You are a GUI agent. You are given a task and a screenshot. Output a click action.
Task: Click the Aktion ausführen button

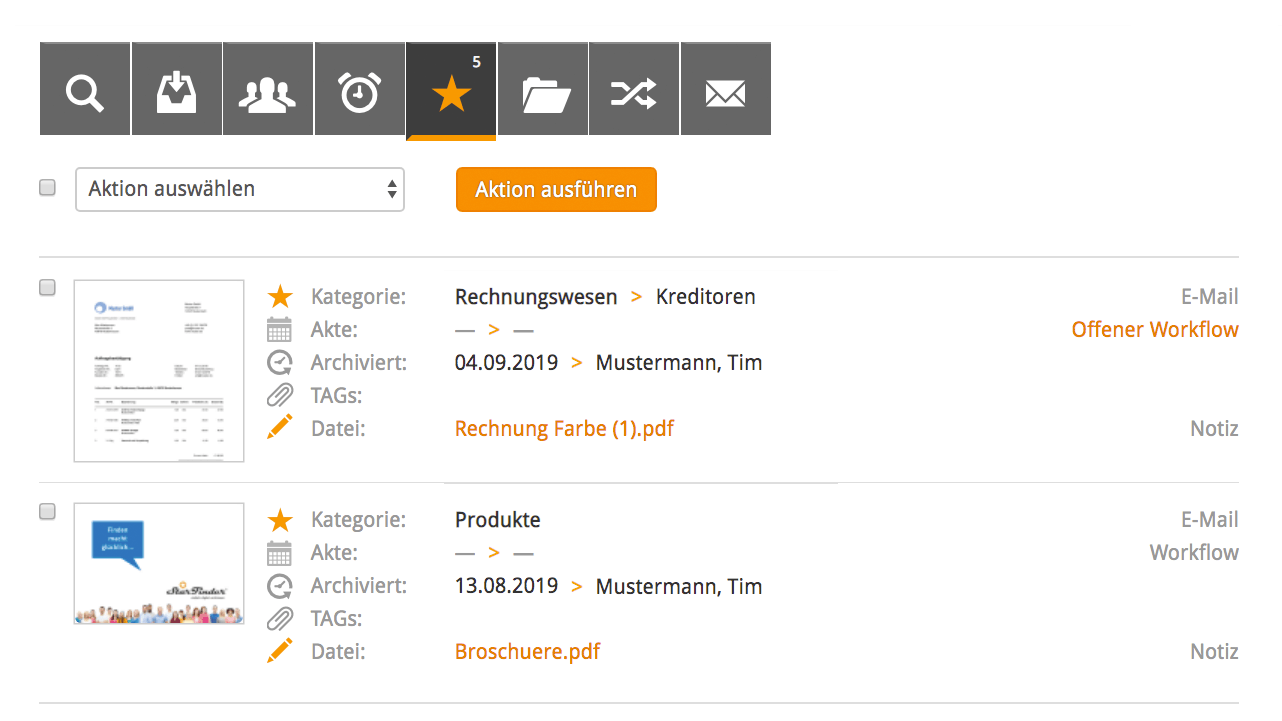(556, 189)
